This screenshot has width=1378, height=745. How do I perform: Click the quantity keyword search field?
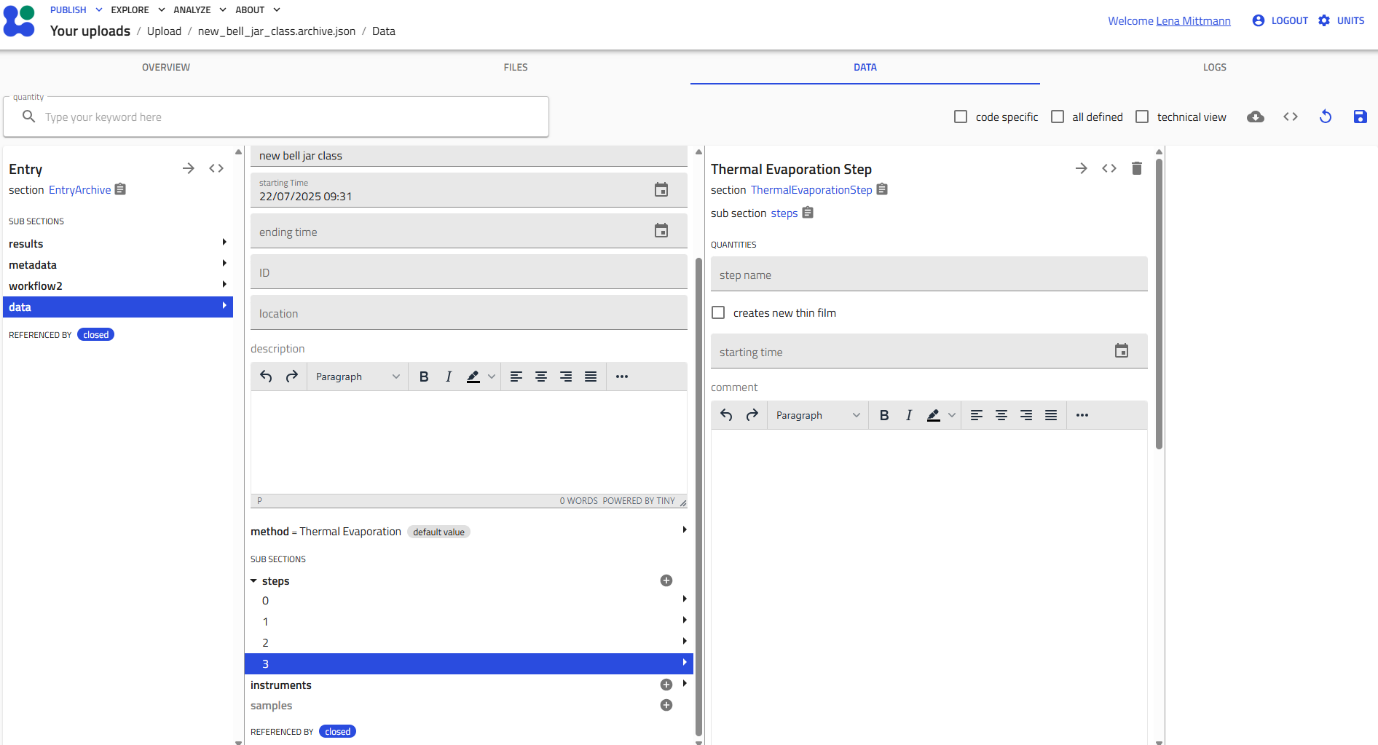(276, 116)
